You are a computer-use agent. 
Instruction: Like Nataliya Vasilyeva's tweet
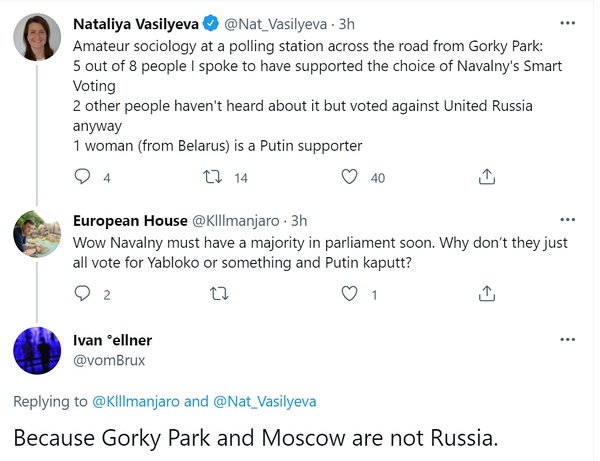[x=350, y=177]
